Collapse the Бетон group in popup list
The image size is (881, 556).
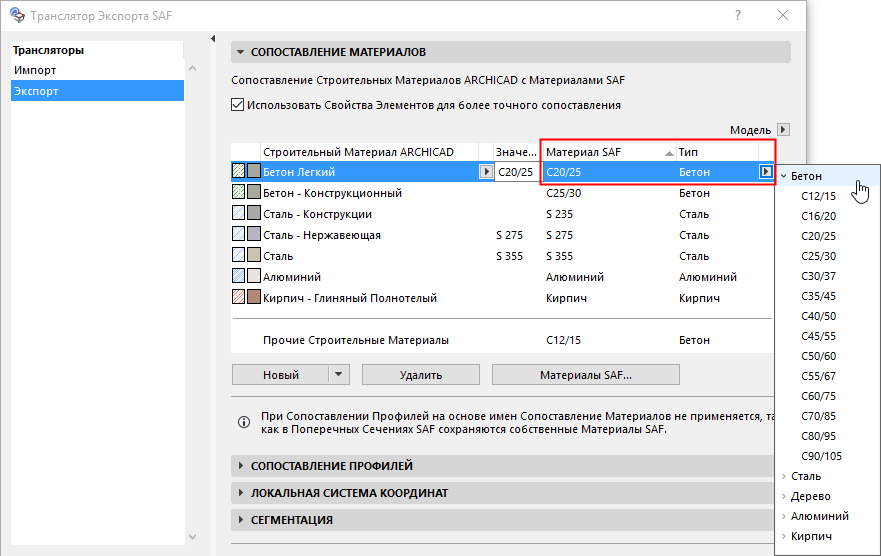[x=784, y=176]
